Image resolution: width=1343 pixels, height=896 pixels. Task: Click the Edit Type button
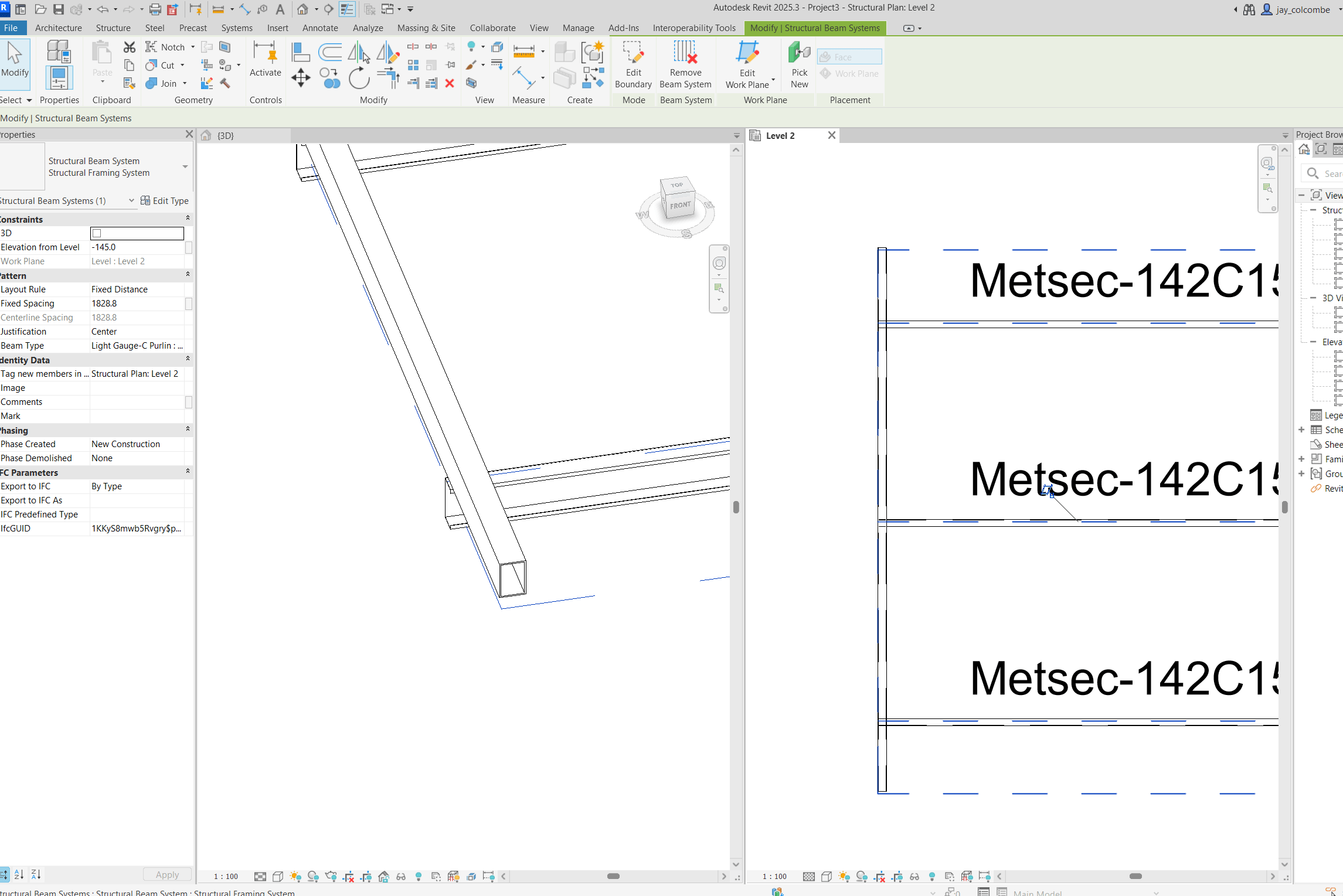tap(165, 200)
